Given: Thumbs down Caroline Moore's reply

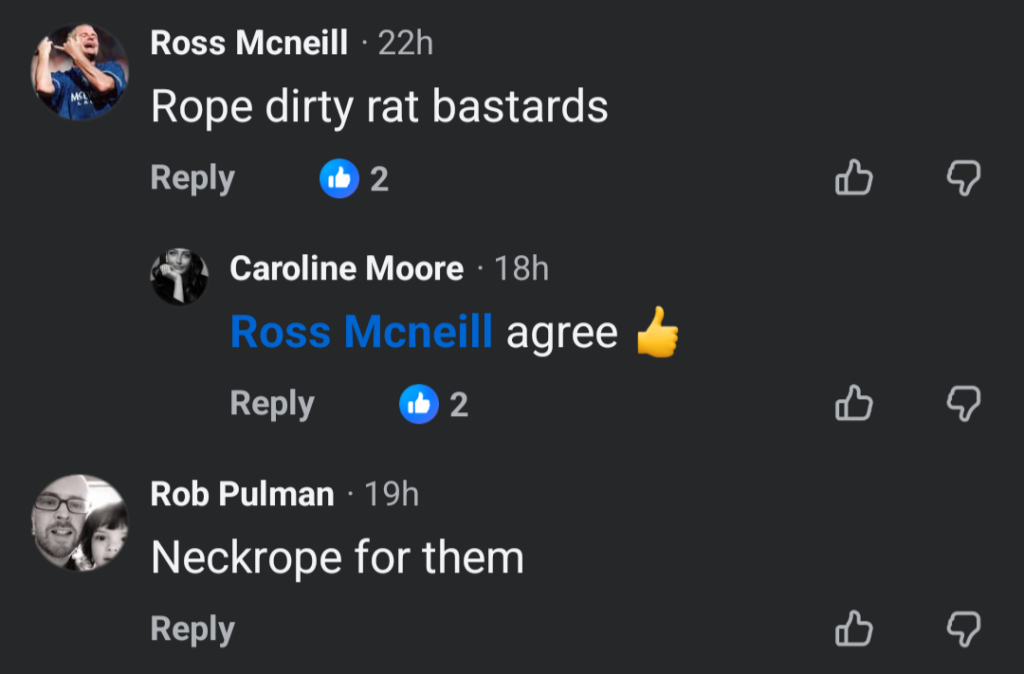Looking at the screenshot, I should point(963,404).
